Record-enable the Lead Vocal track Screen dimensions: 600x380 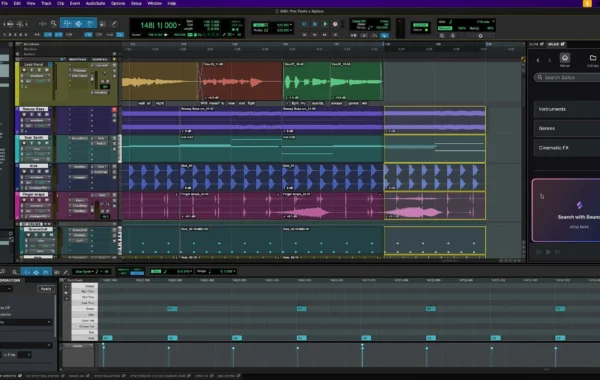point(24,70)
